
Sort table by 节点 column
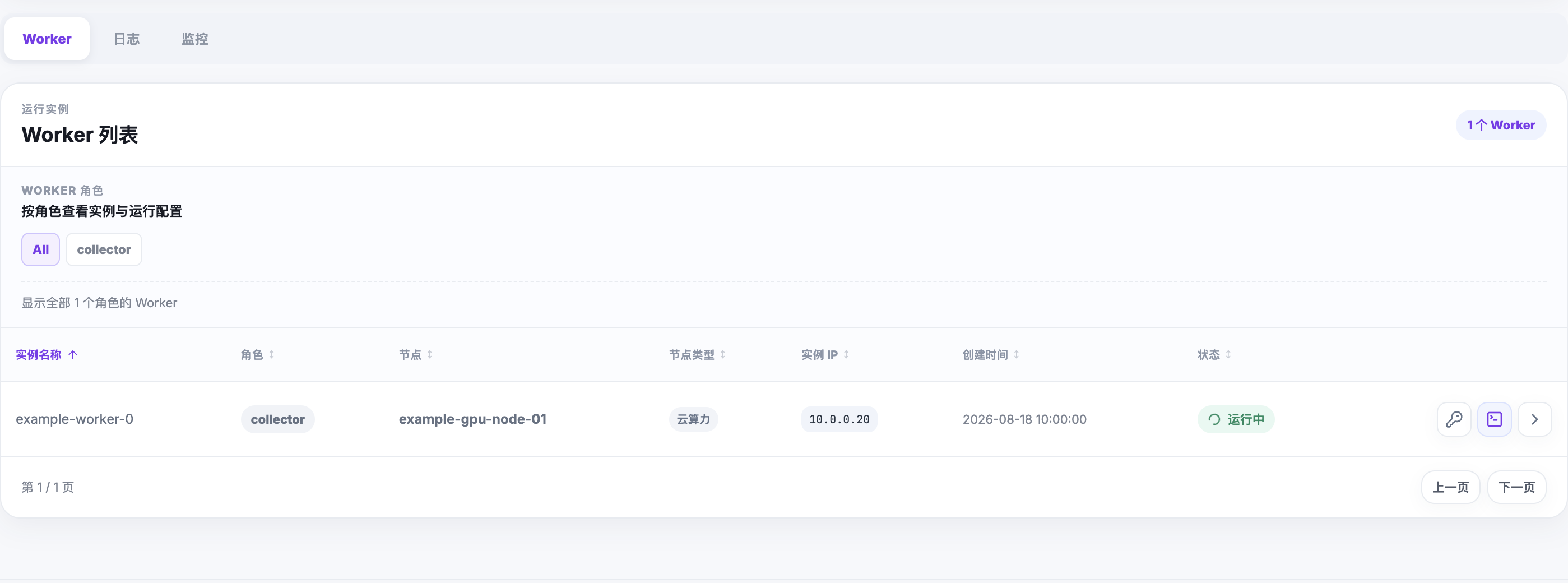416,354
